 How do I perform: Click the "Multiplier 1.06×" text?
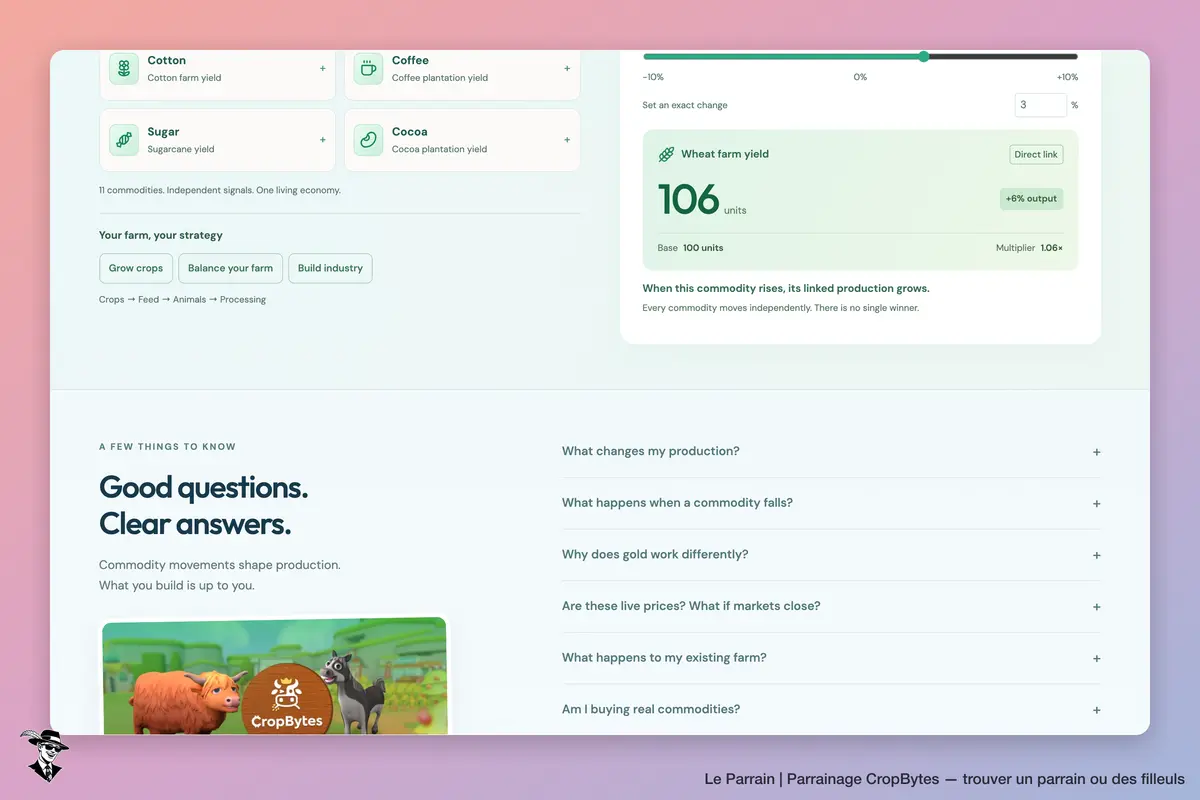[1029, 248]
